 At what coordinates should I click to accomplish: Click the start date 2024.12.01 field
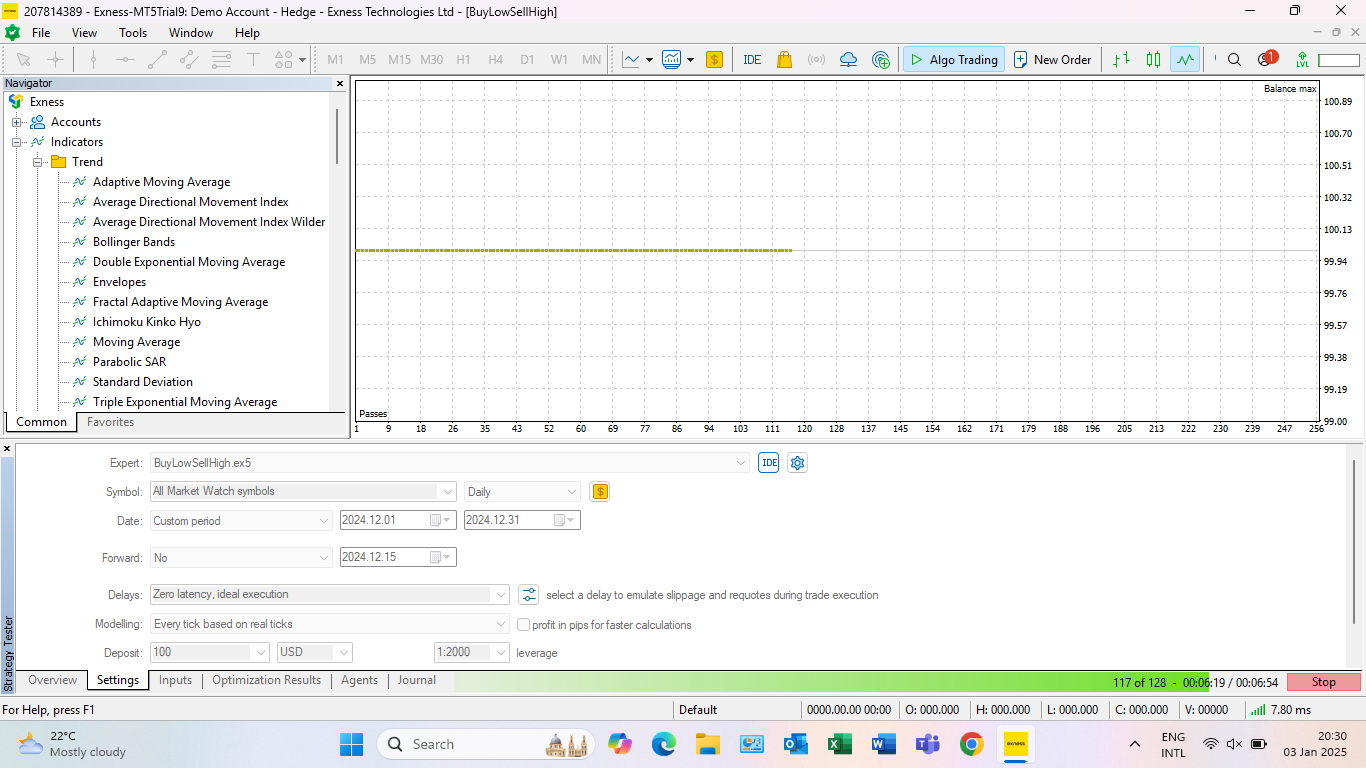(x=397, y=520)
